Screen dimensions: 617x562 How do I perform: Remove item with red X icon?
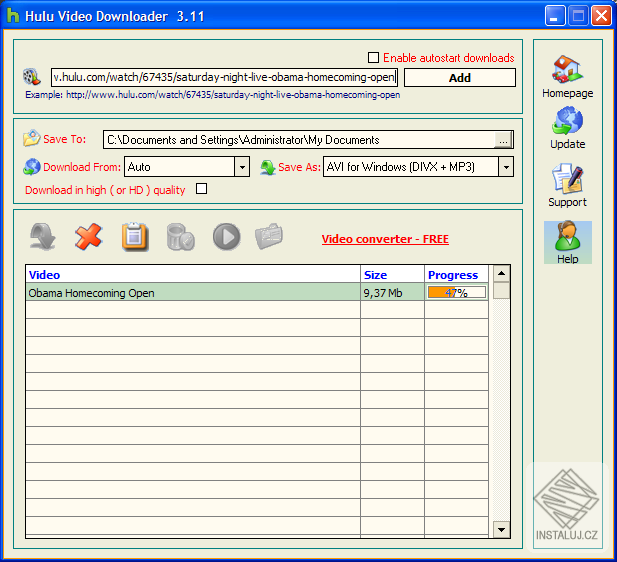click(x=89, y=237)
